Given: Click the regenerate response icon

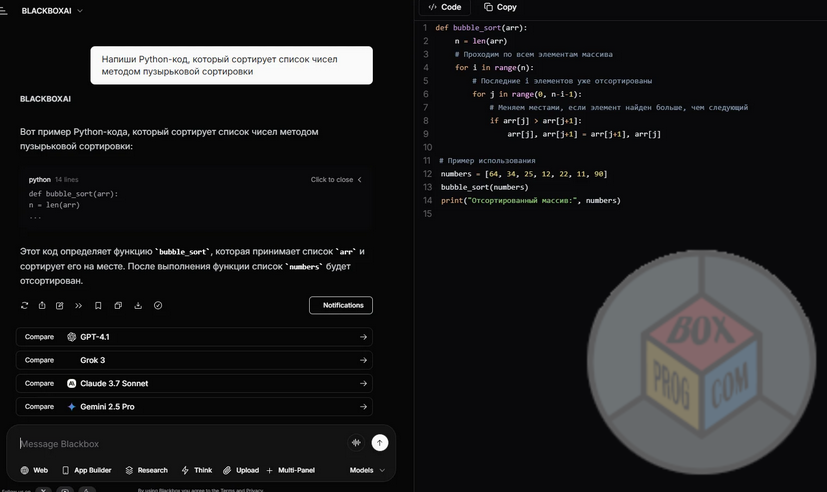Looking at the screenshot, I should tap(25, 306).
